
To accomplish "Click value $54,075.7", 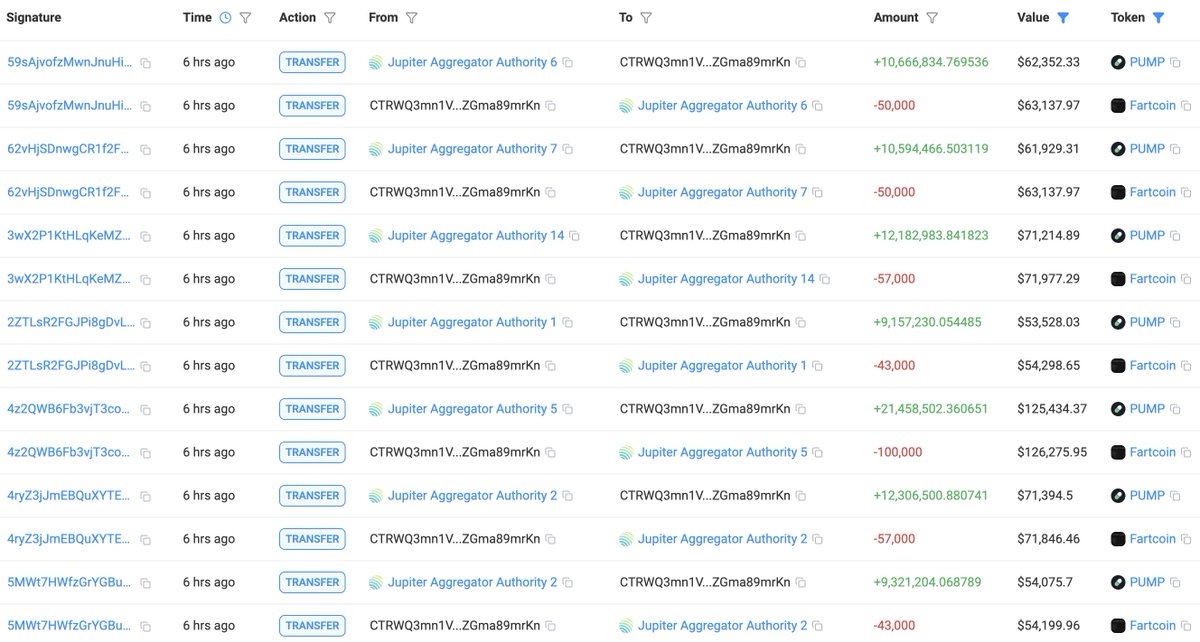I will (x=1046, y=582).
